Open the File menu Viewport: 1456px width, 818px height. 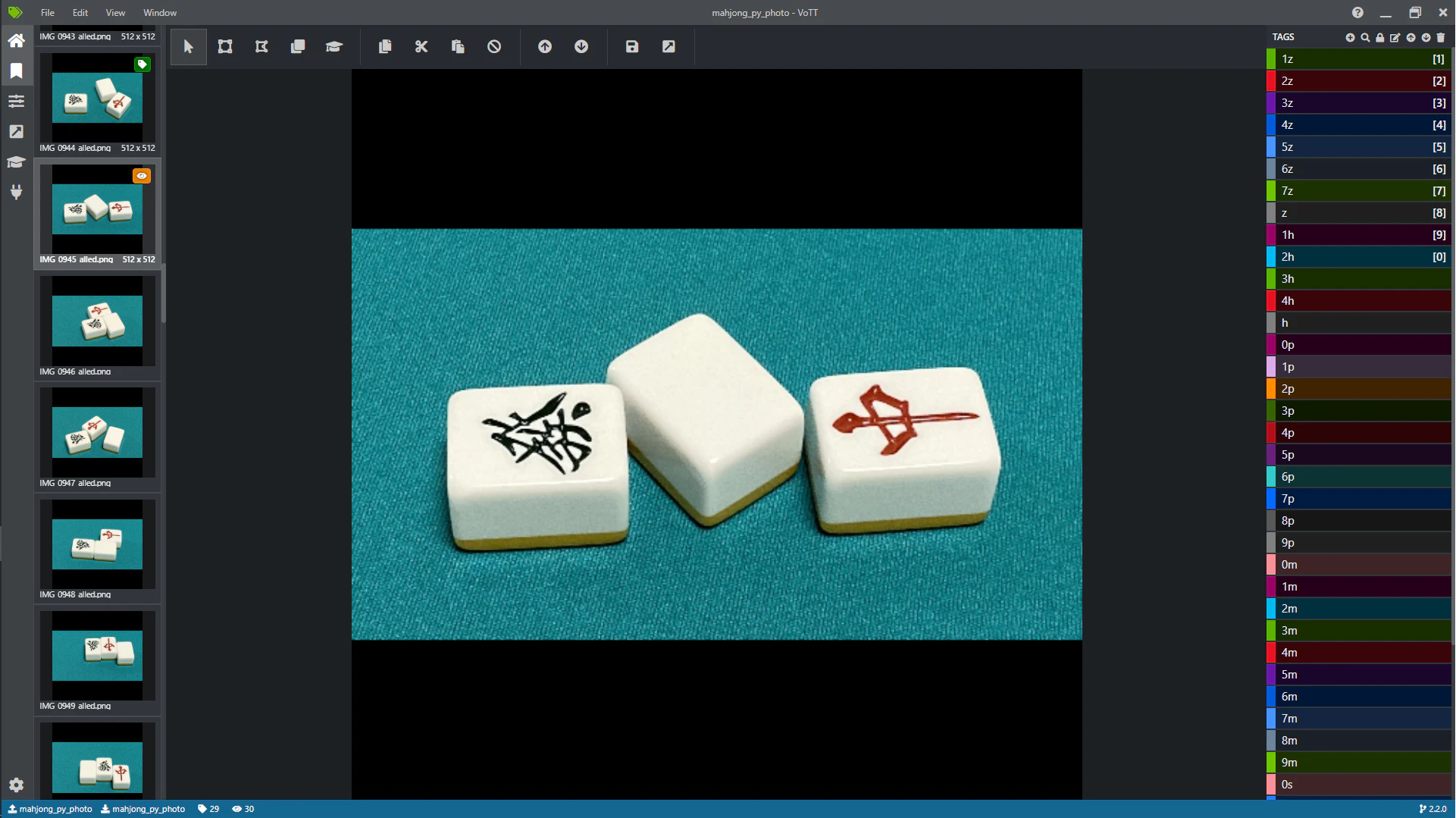48,13
